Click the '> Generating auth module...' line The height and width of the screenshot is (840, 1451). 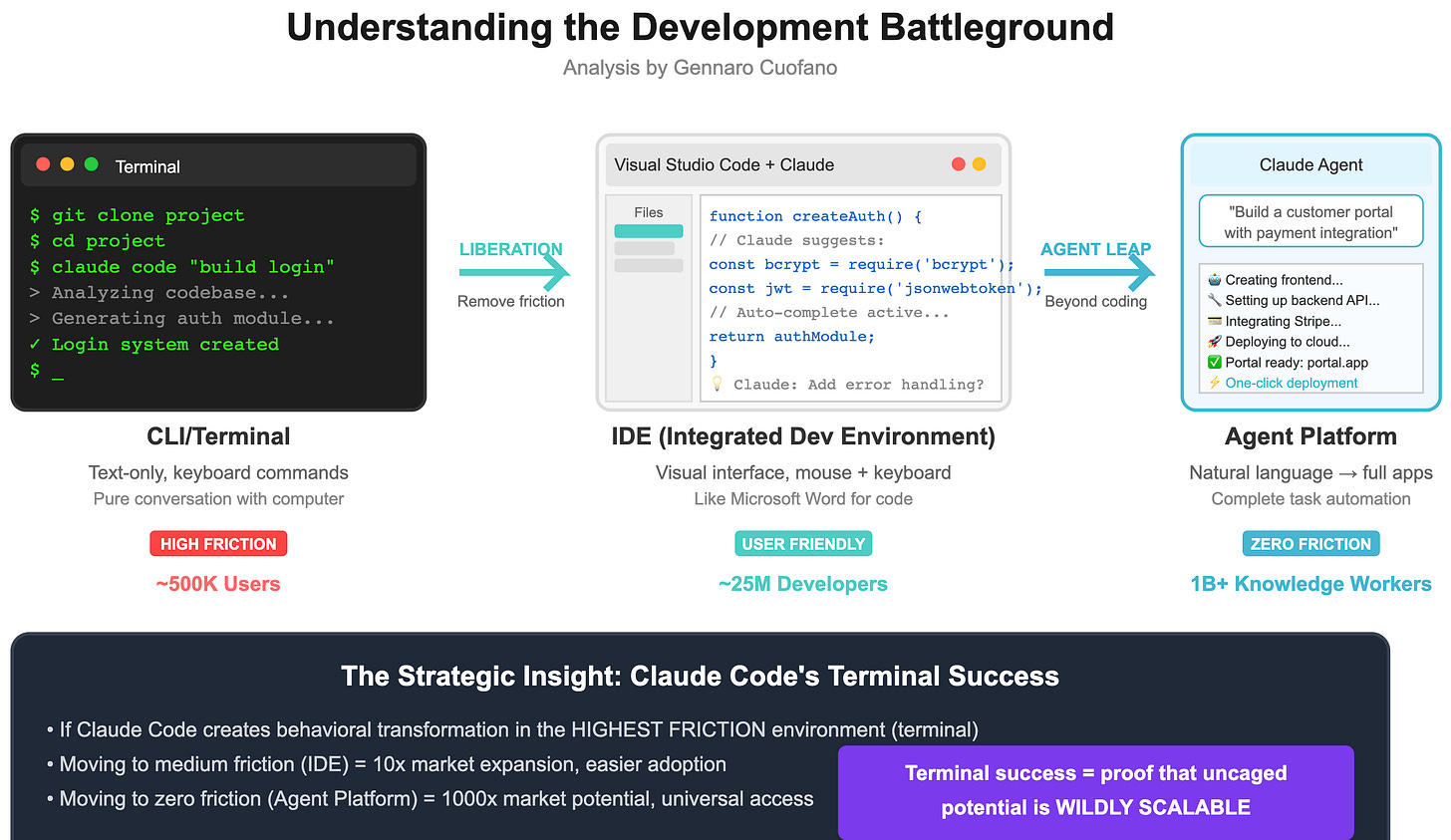point(181,319)
